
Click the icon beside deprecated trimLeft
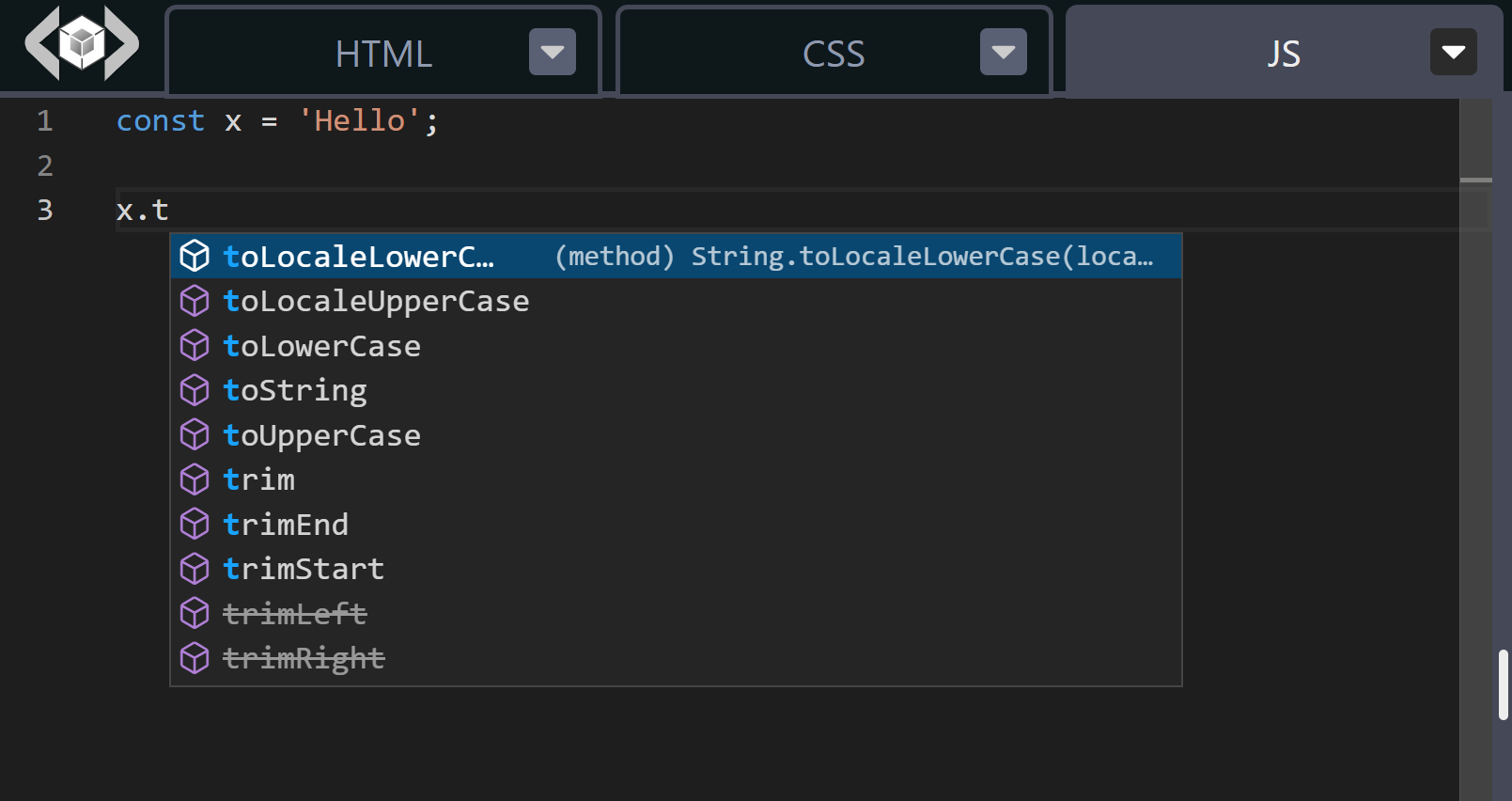(x=195, y=614)
